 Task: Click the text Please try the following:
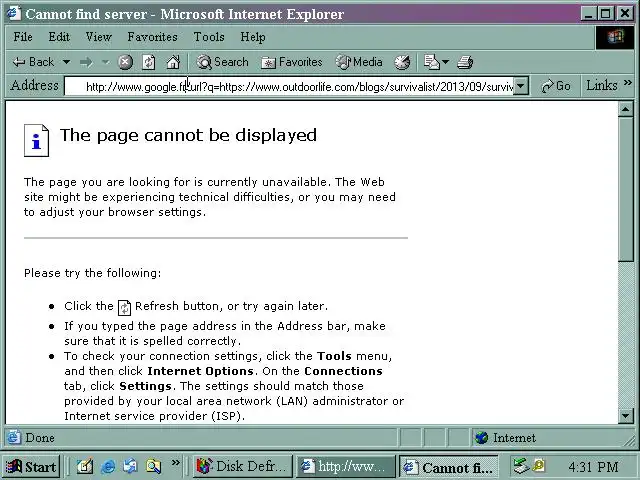click(93, 273)
